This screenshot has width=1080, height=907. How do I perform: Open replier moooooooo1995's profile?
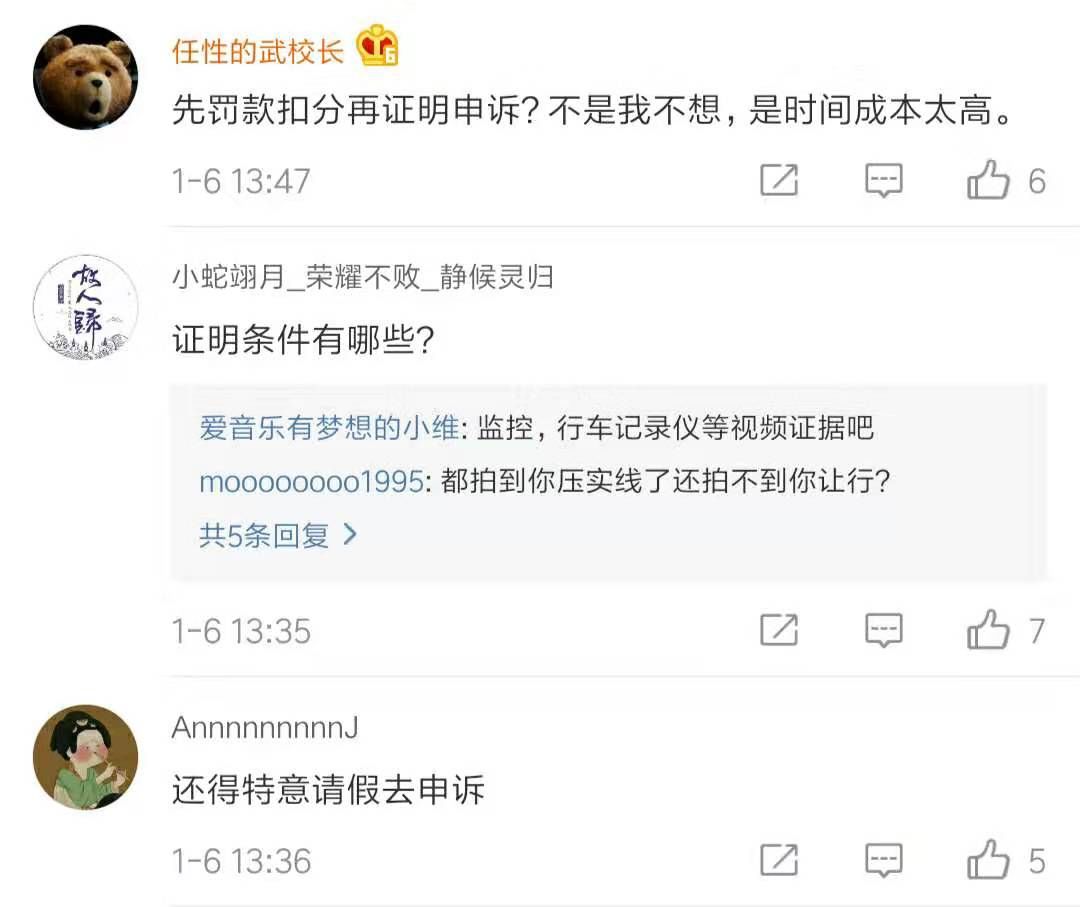[x=311, y=481]
